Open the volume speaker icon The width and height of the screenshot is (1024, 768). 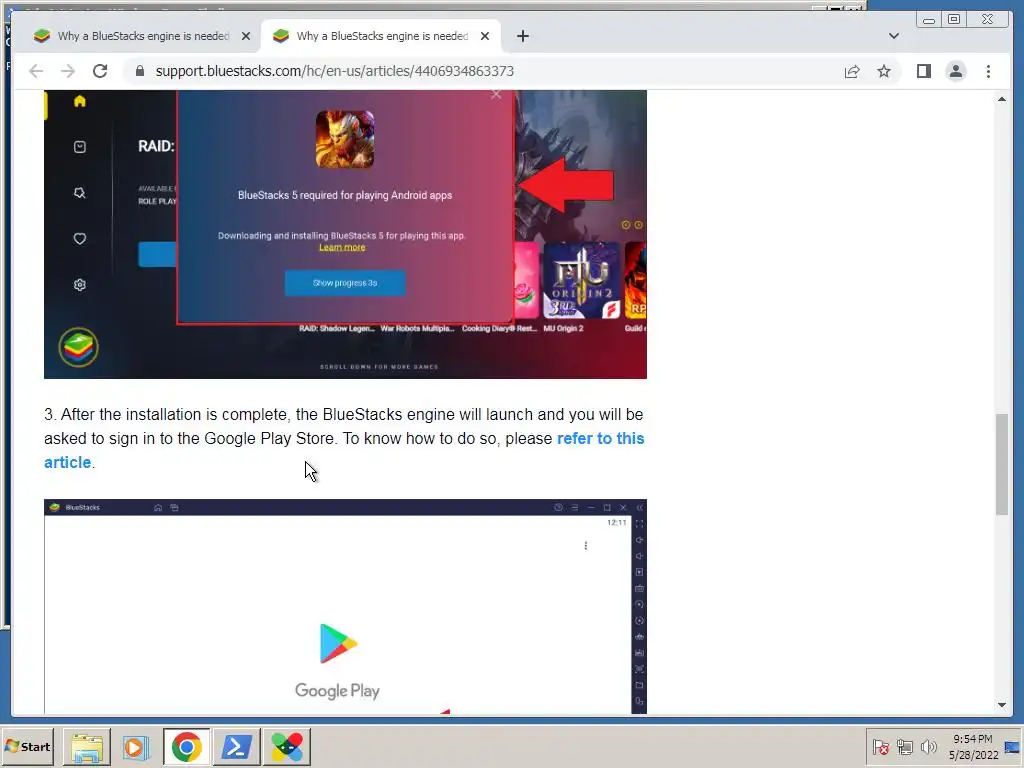[928, 746]
